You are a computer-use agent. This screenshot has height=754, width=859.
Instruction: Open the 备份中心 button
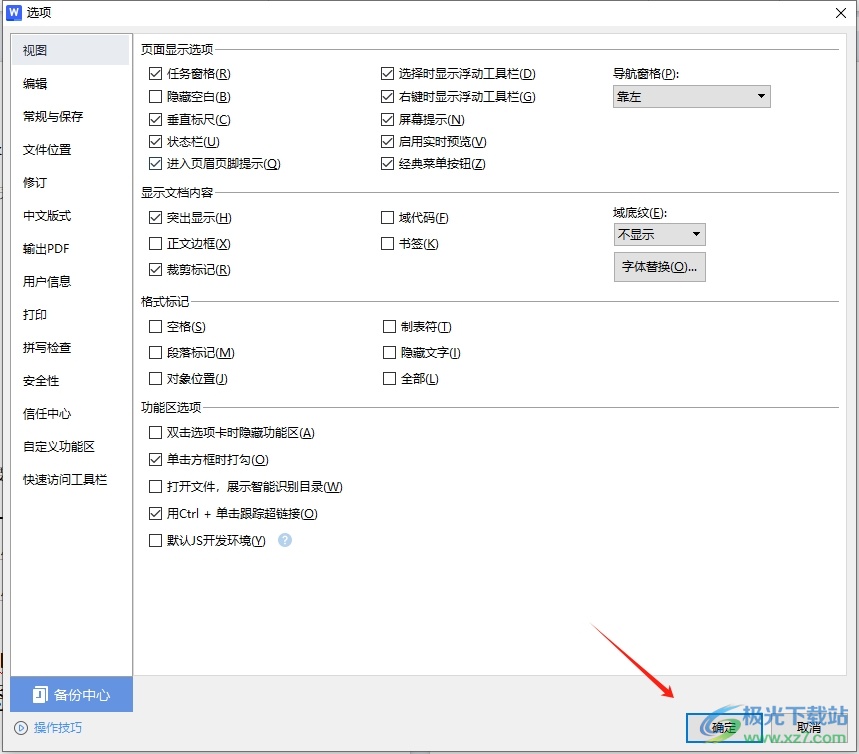(x=71, y=694)
